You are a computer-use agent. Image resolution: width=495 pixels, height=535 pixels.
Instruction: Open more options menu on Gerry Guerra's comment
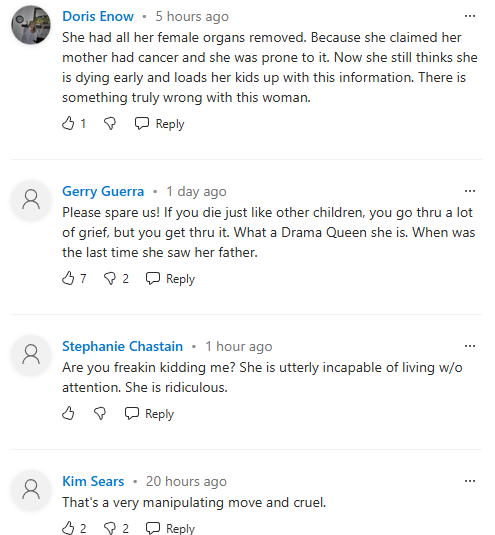point(470,191)
